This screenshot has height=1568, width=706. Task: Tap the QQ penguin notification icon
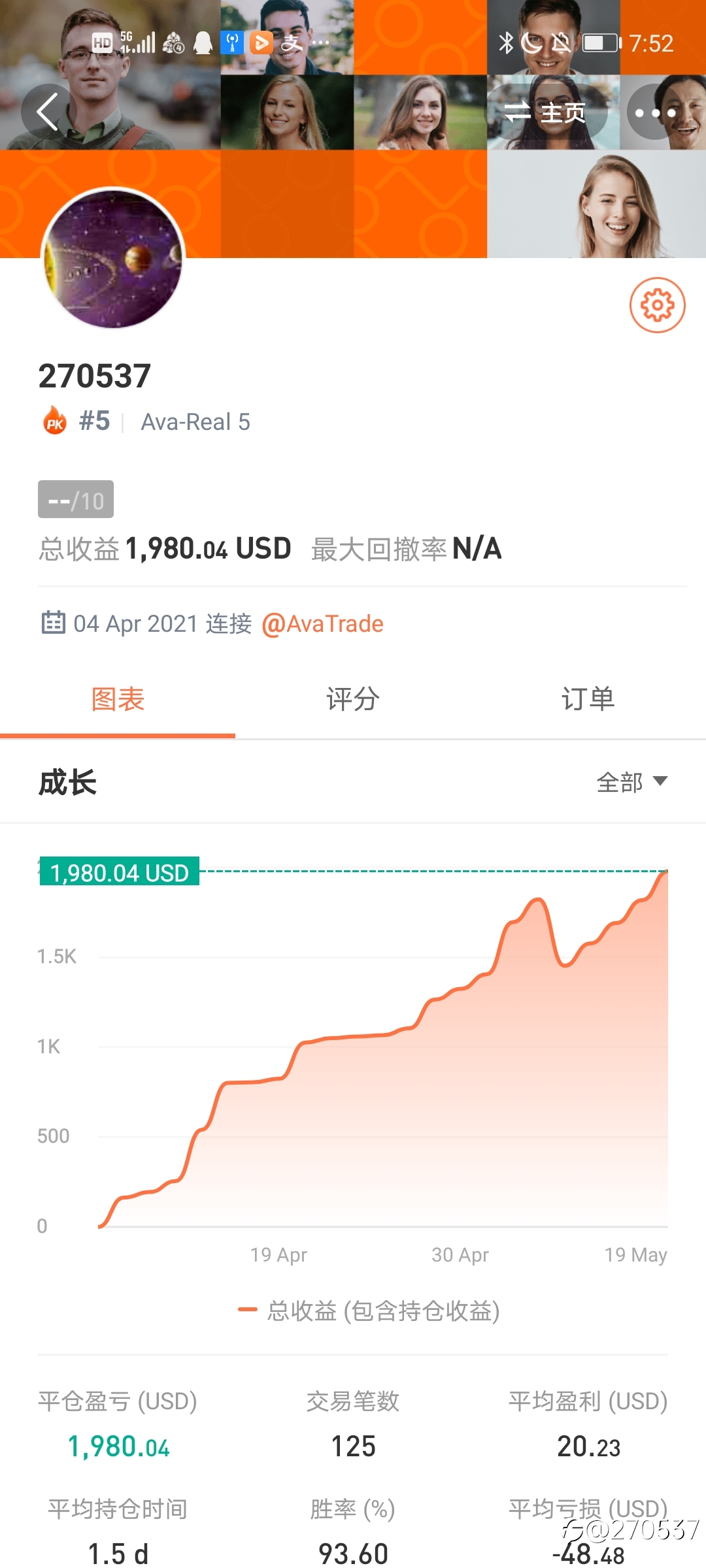click(x=203, y=43)
